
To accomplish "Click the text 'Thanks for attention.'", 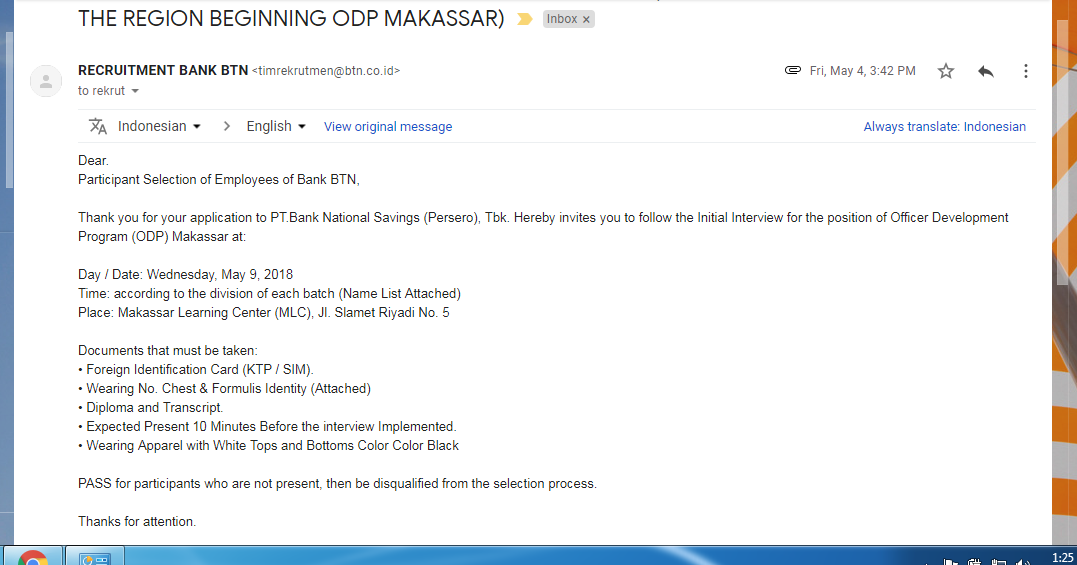I will pyautogui.click(x=137, y=521).
